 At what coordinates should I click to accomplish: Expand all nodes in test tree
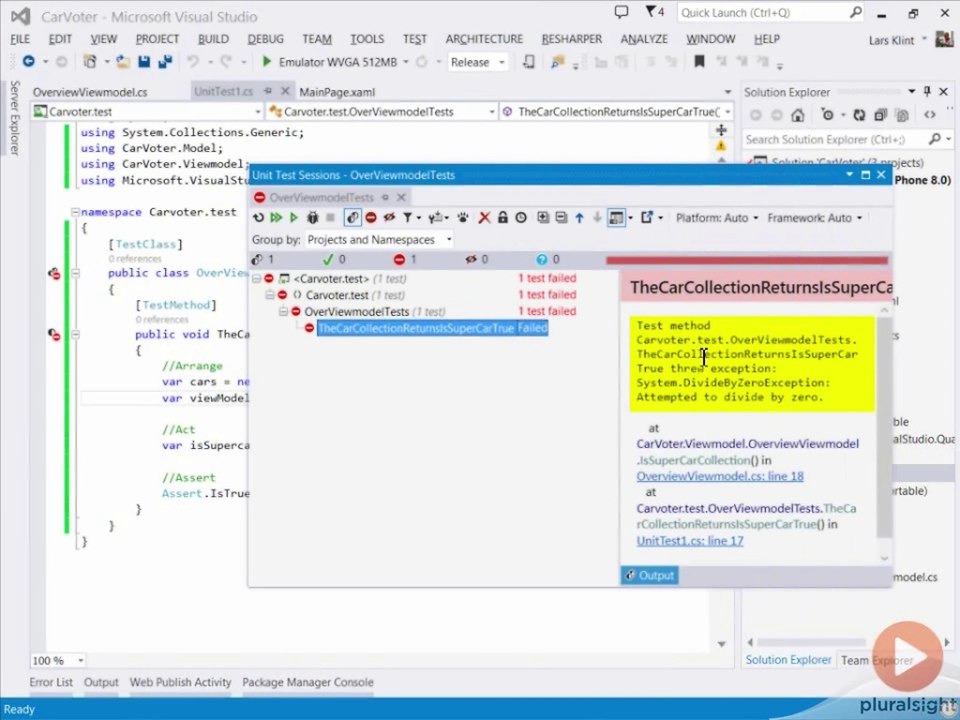[x=543, y=217]
